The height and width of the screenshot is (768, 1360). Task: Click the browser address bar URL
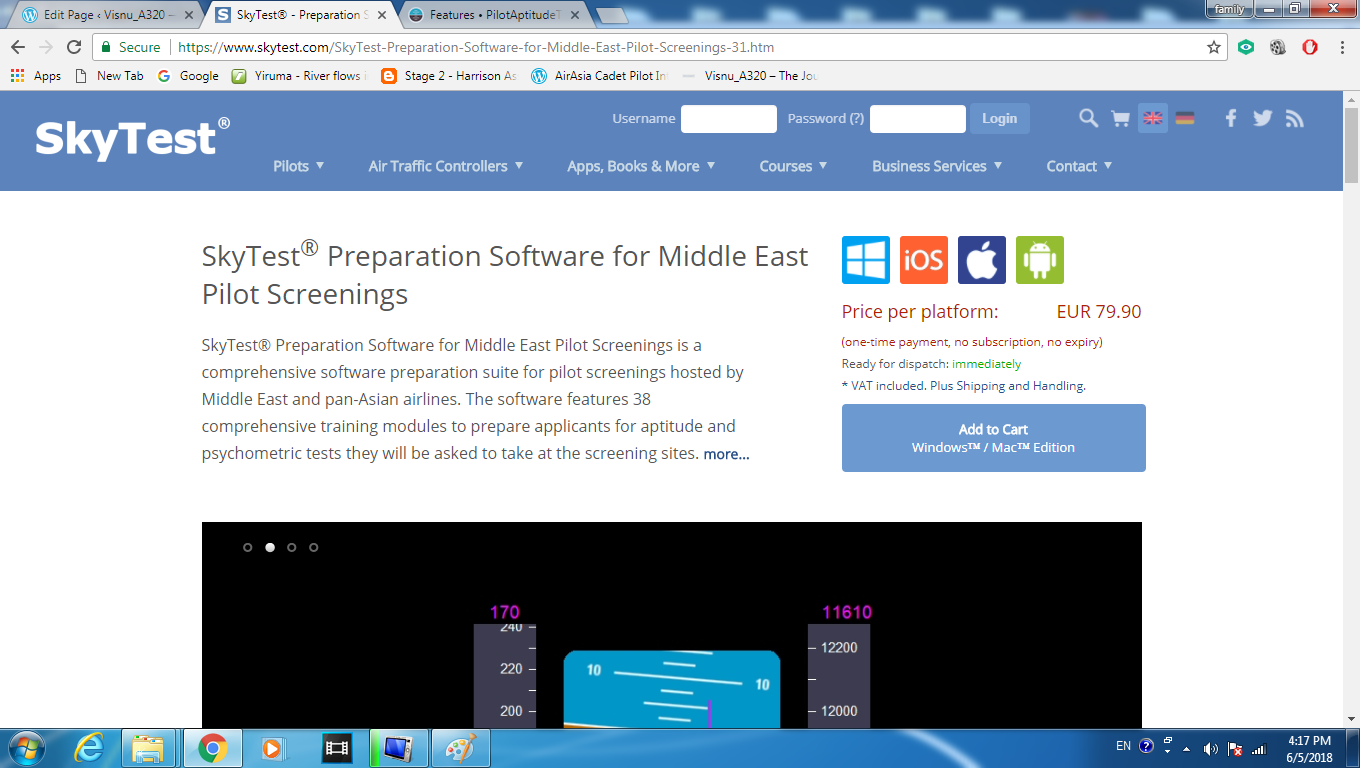476,47
